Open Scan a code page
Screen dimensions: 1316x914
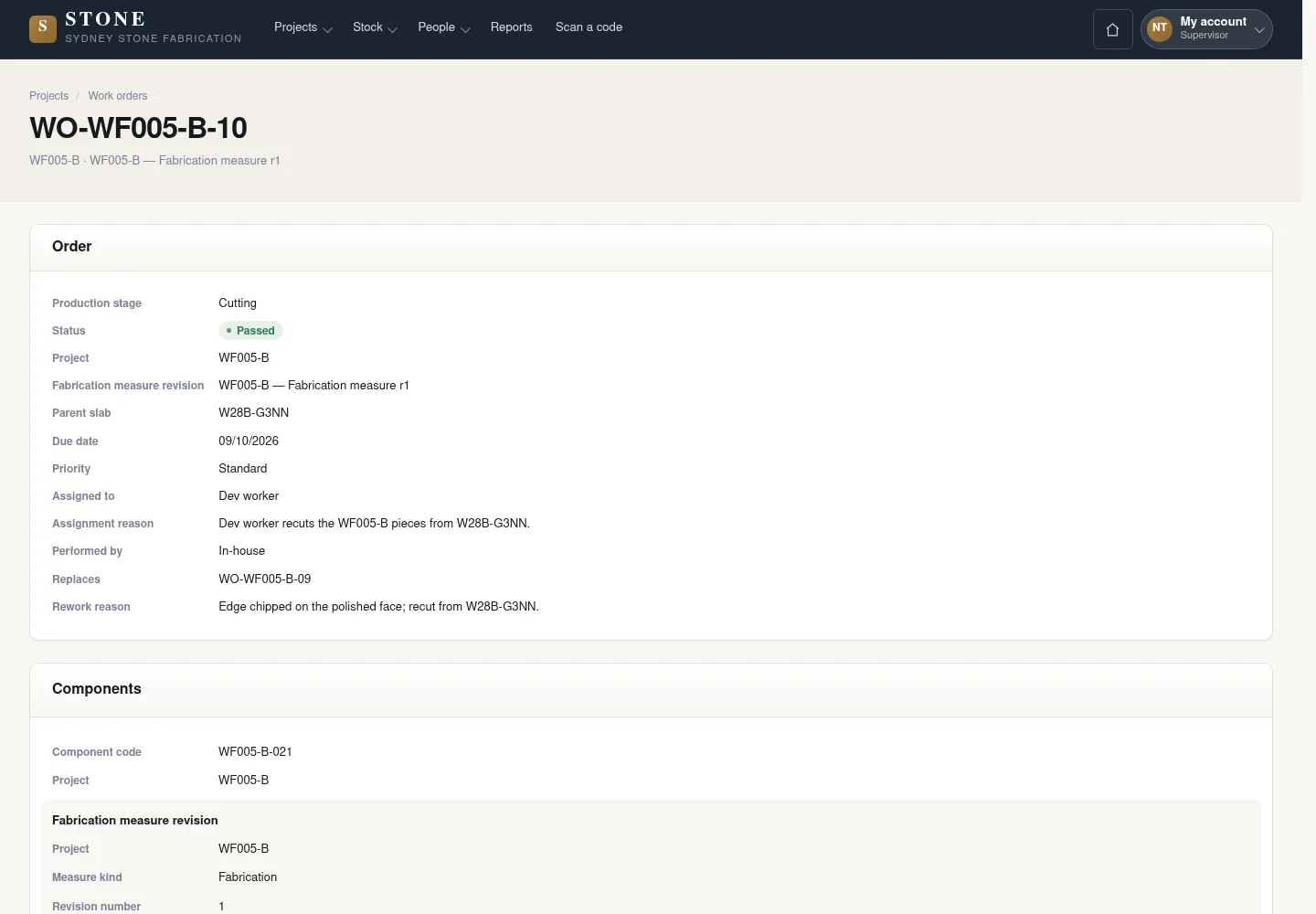coord(589,27)
